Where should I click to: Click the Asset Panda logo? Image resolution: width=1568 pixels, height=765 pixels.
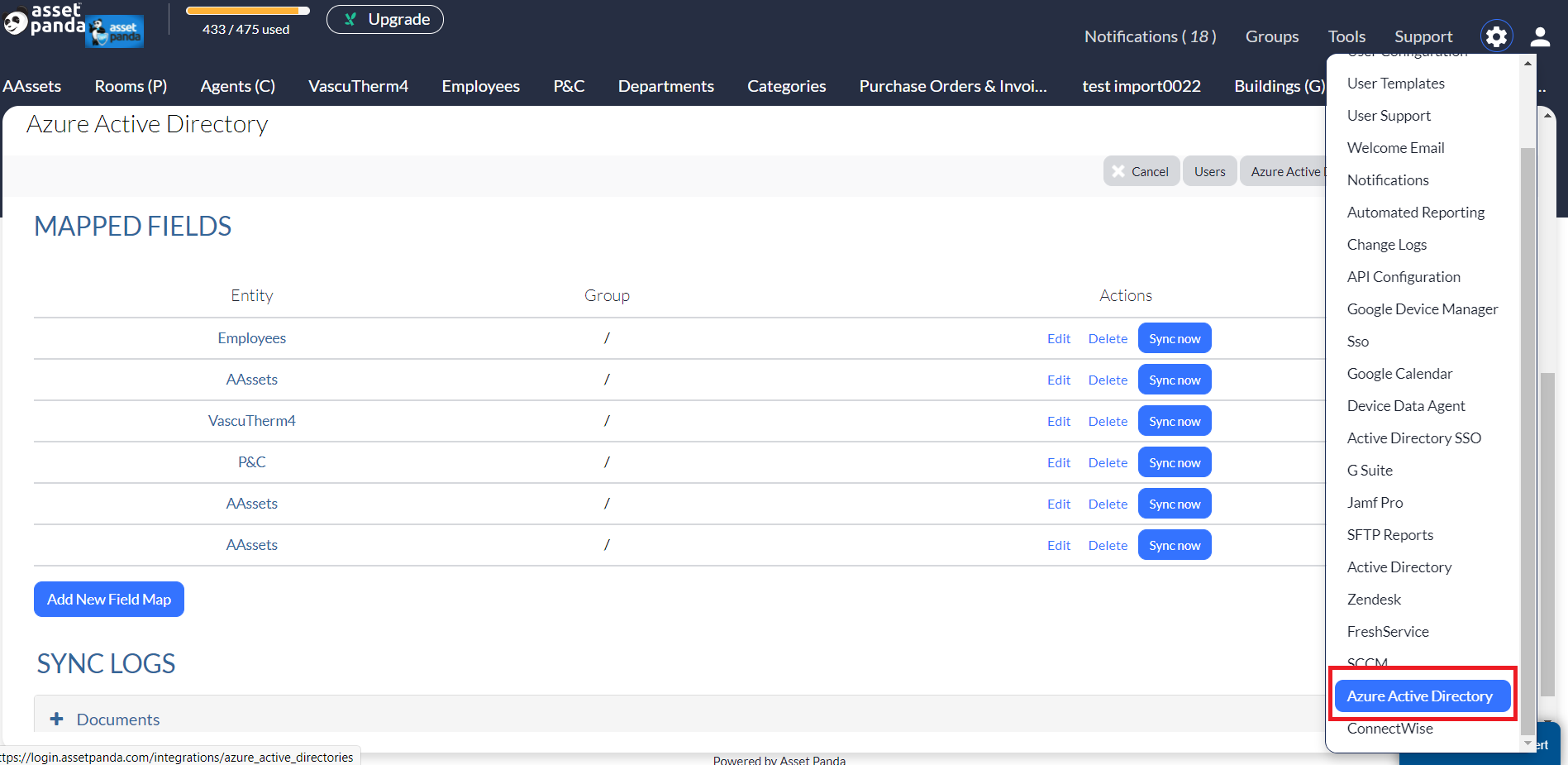[44, 19]
